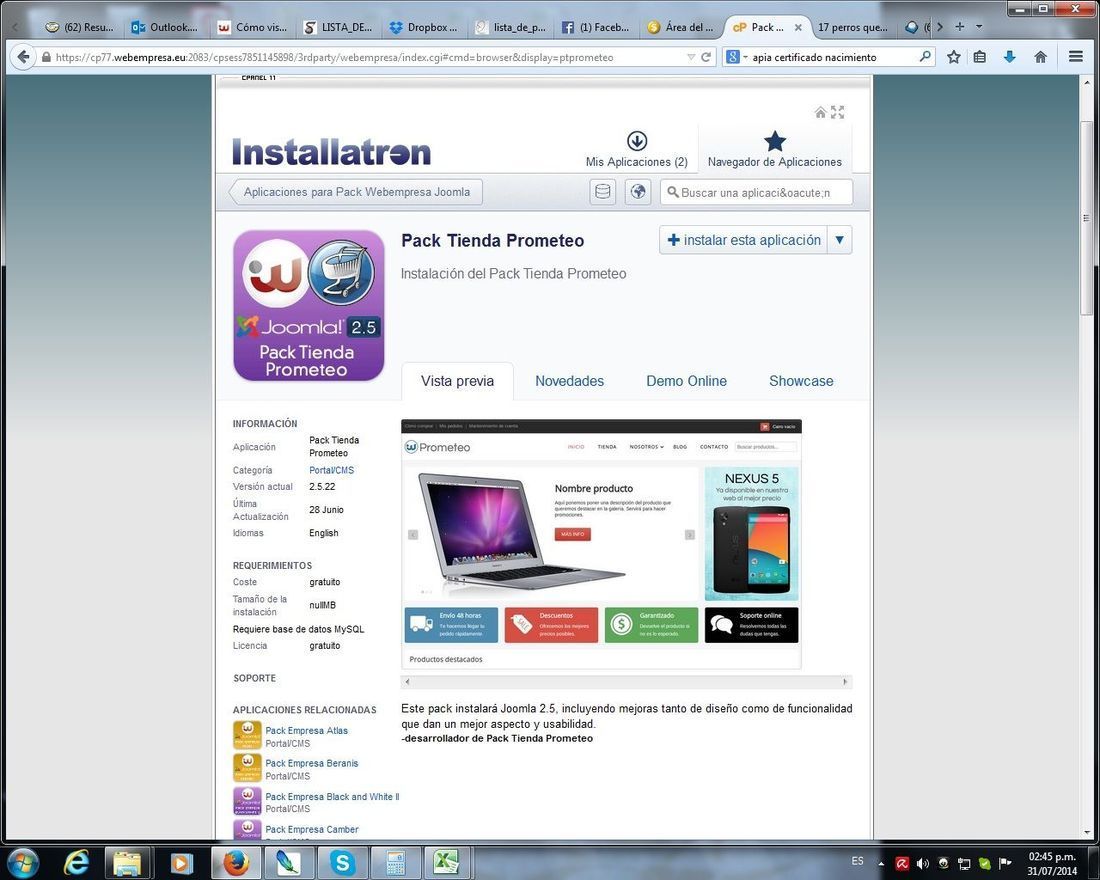The height and width of the screenshot is (880, 1100).
Task: Reload the page with the refresh icon
Action: (x=706, y=58)
